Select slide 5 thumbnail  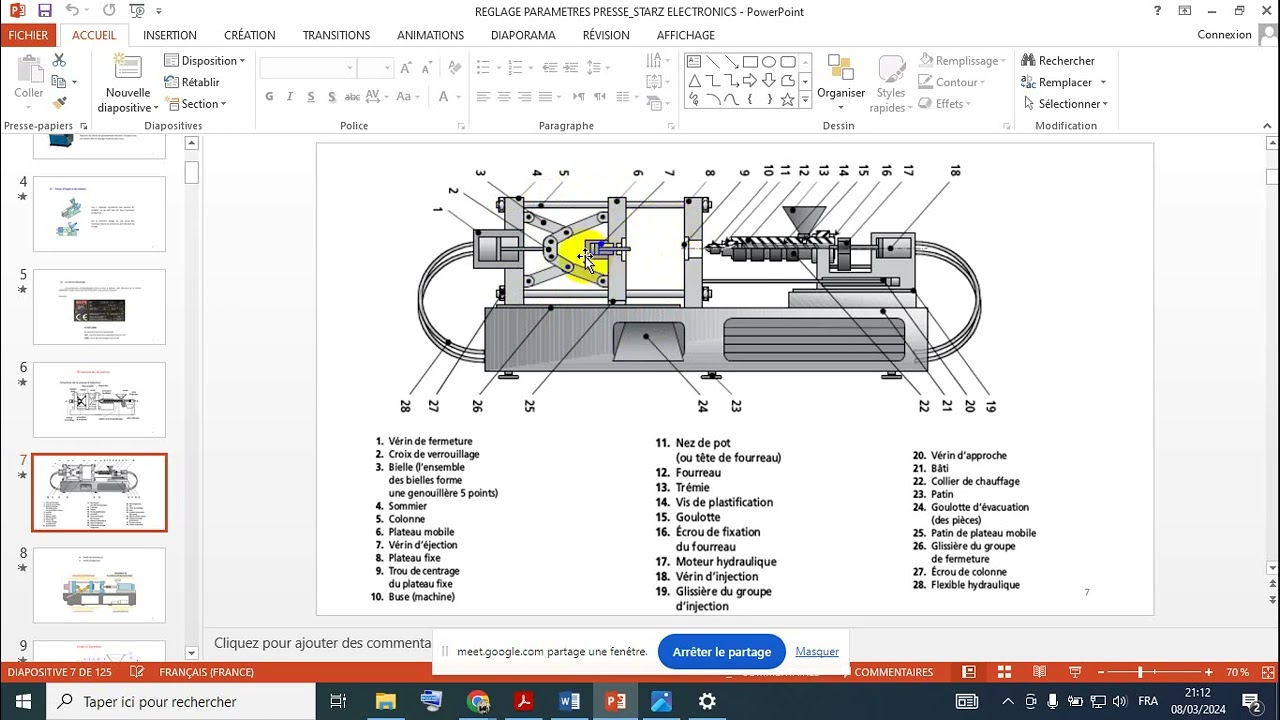[99, 307]
